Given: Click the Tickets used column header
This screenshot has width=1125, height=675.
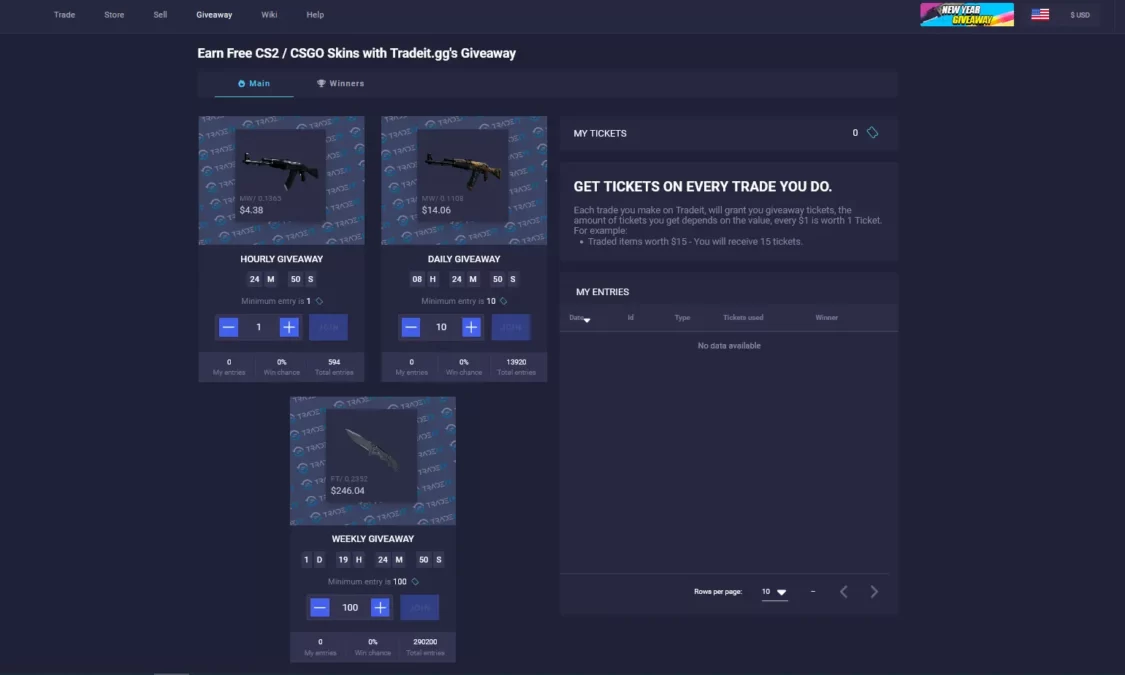Looking at the screenshot, I should tap(743, 318).
